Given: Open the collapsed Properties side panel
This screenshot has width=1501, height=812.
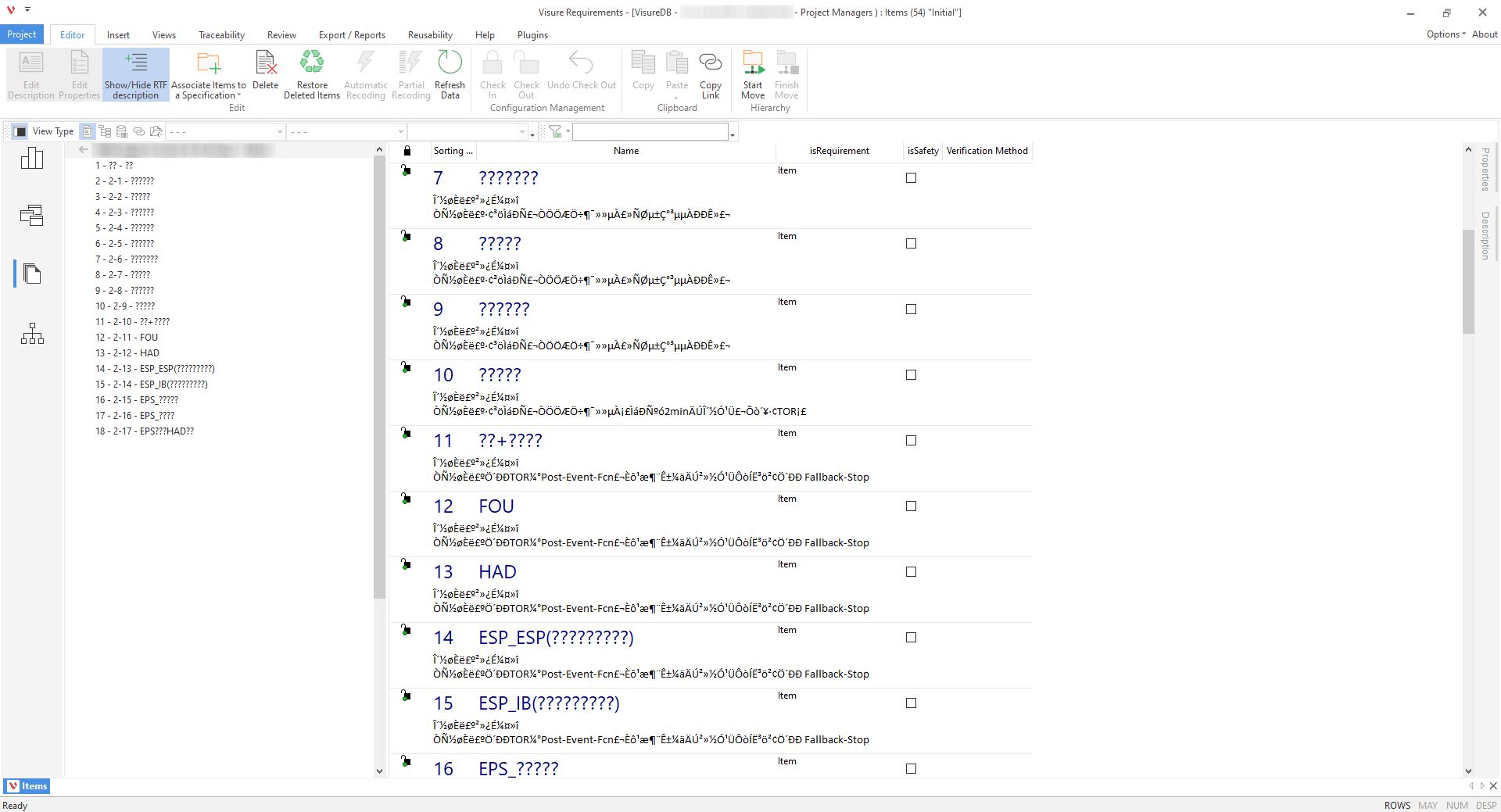Looking at the screenshot, I should 1485,169.
